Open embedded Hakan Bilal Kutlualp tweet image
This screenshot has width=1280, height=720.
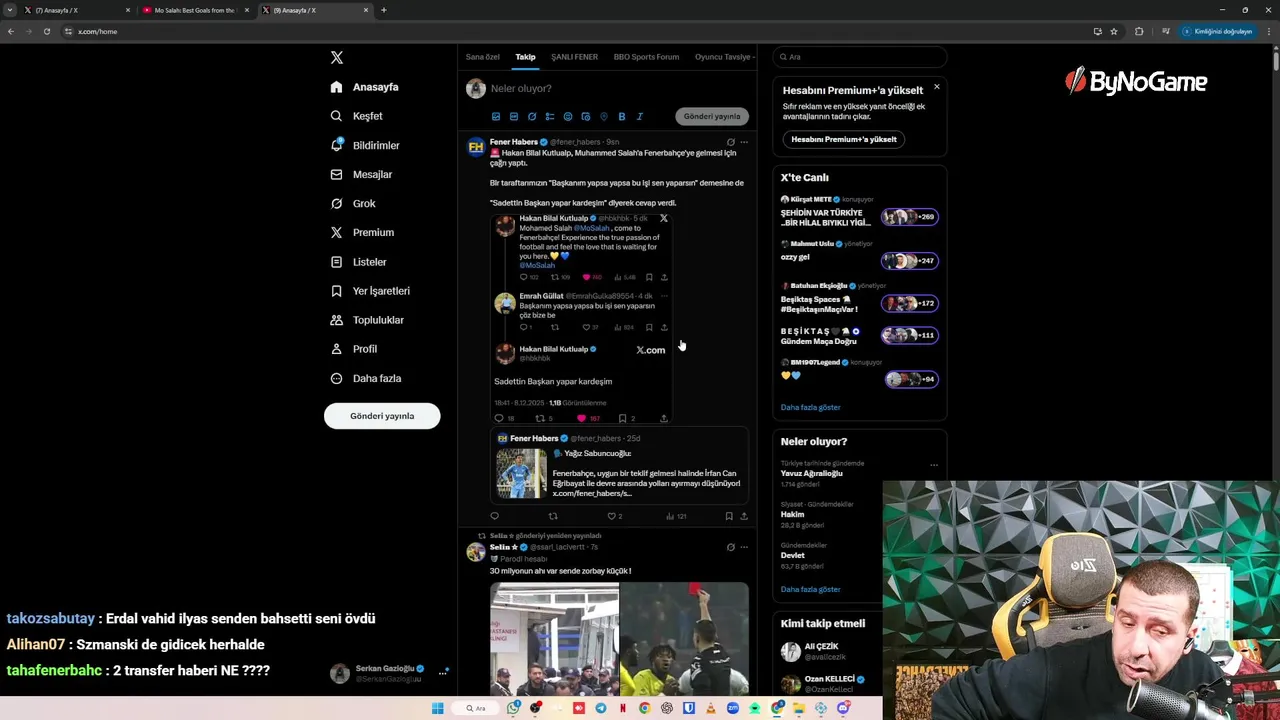point(581,318)
